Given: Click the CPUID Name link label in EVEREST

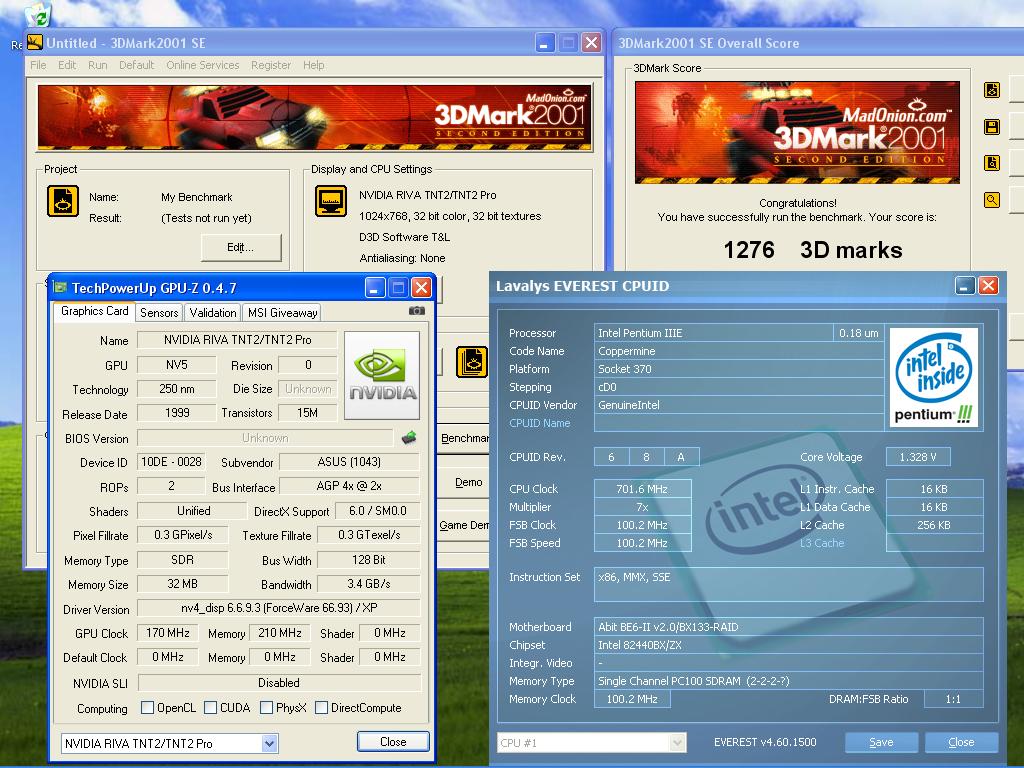Looking at the screenshot, I should tap(539, 423).
